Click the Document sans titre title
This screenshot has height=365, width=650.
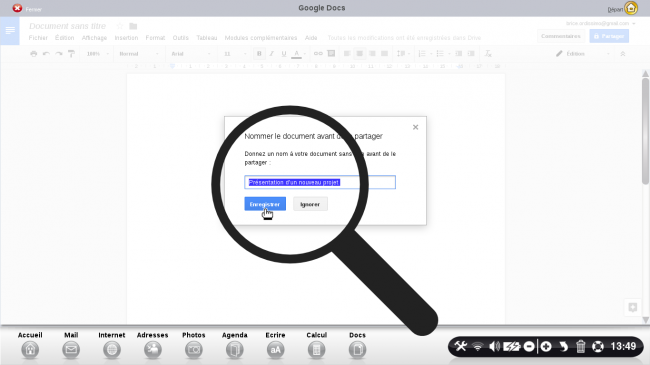click(x=68, y=26)
